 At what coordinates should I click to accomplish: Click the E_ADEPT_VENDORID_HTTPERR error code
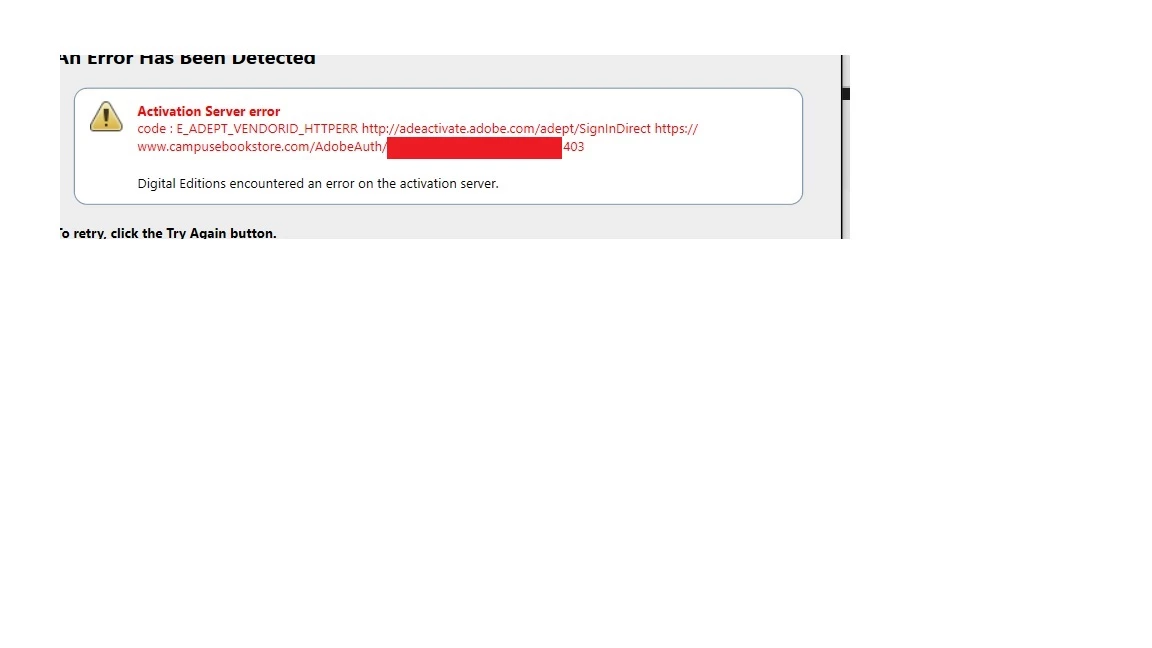[267, 129]
